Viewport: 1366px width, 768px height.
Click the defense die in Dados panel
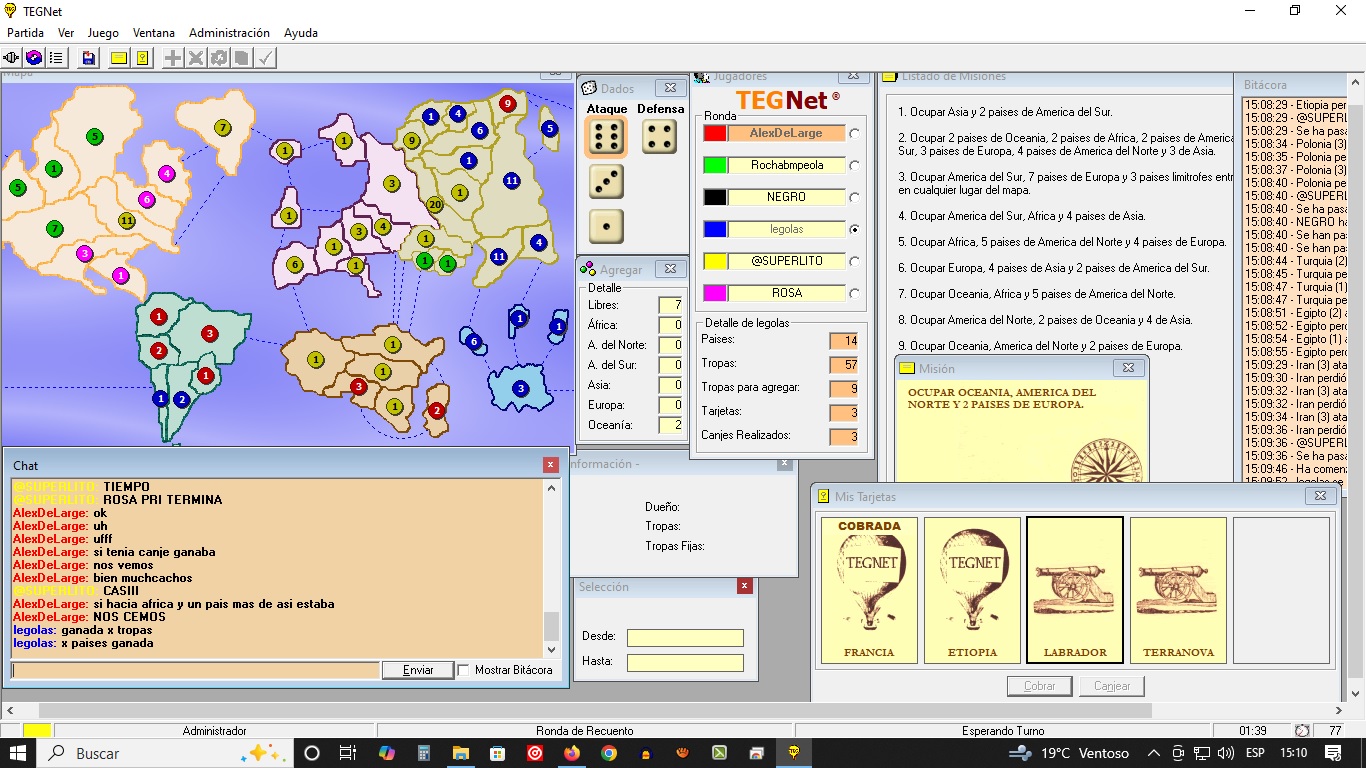(x=659, y=138)
